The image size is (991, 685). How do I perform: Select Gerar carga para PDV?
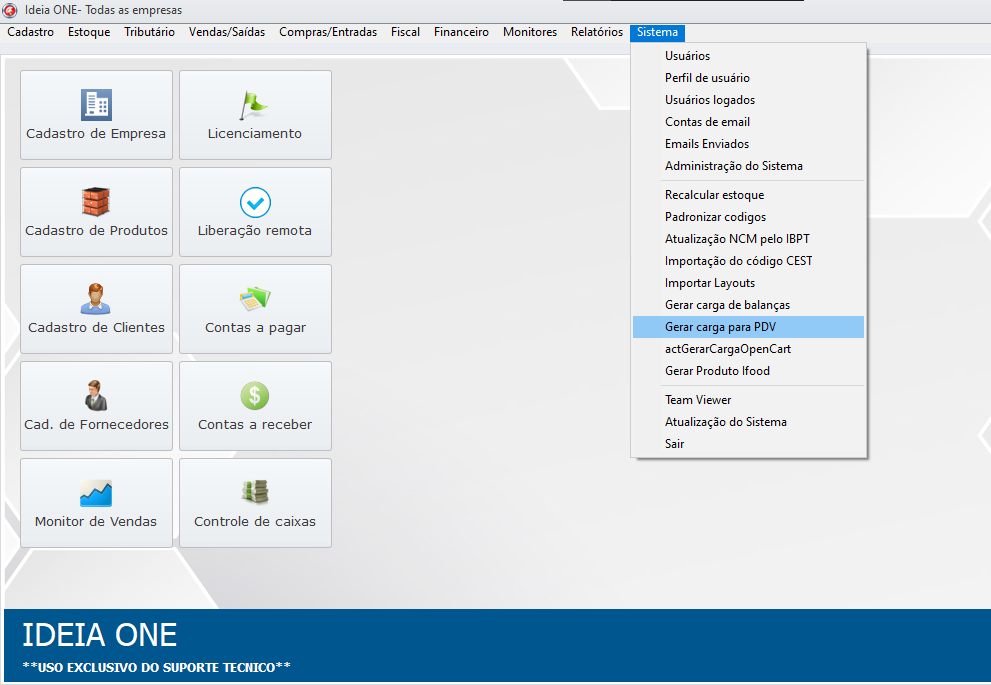[720, 327]
